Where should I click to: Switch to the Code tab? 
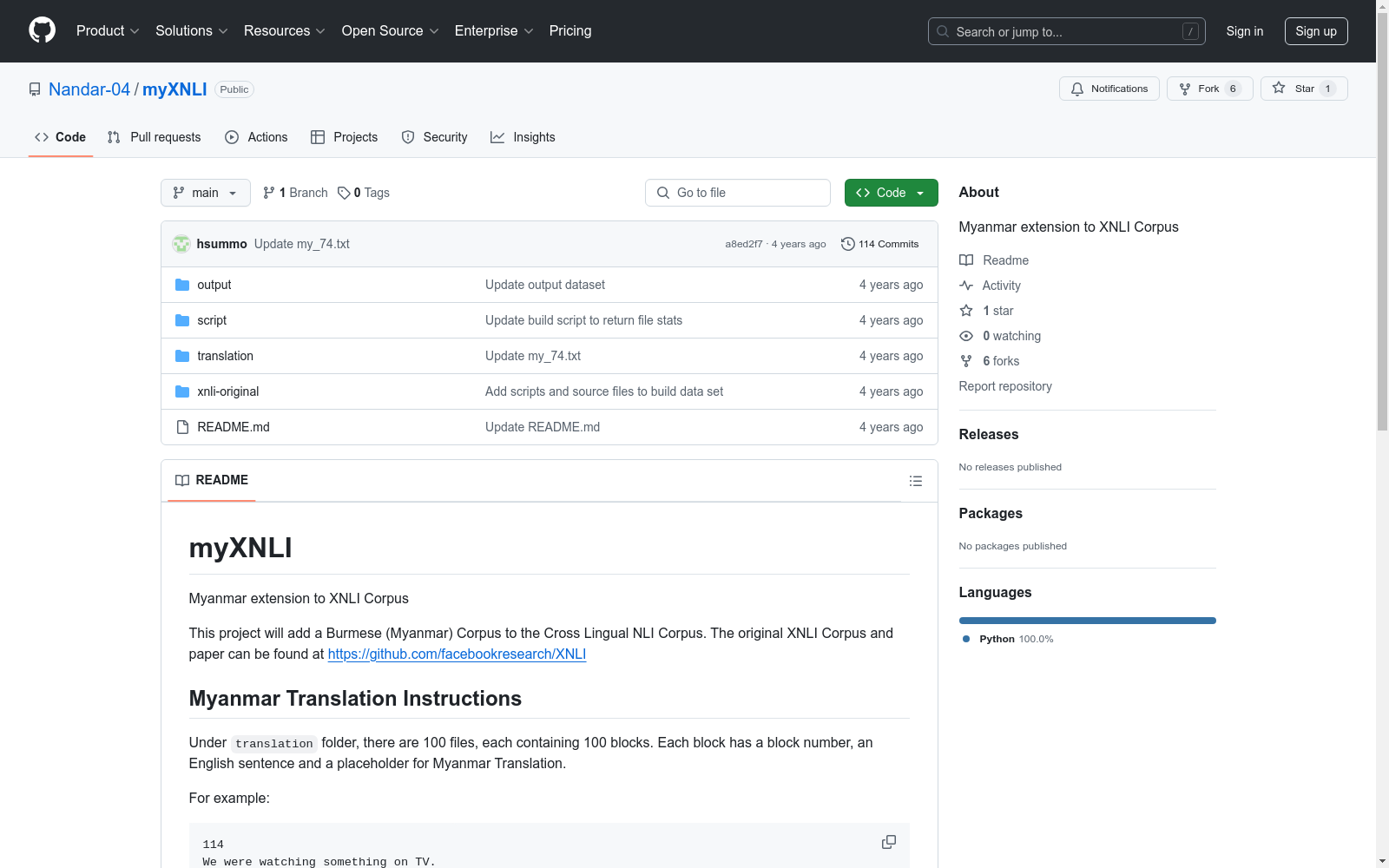coord(61,137)
